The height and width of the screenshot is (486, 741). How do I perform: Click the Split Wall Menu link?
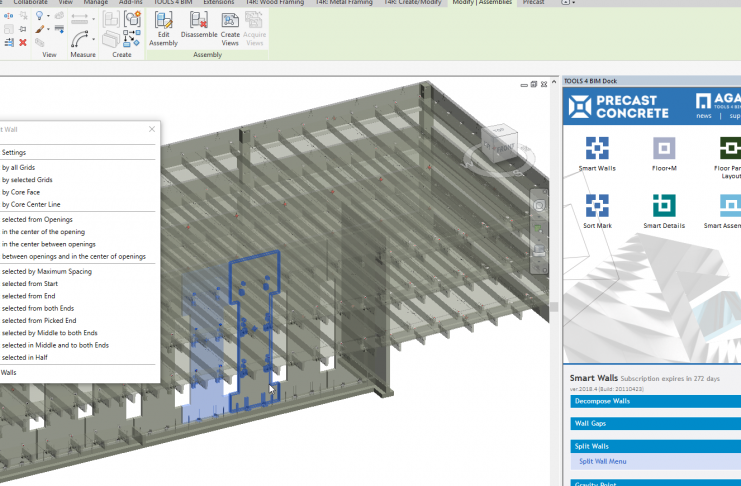tap(603, 461)
